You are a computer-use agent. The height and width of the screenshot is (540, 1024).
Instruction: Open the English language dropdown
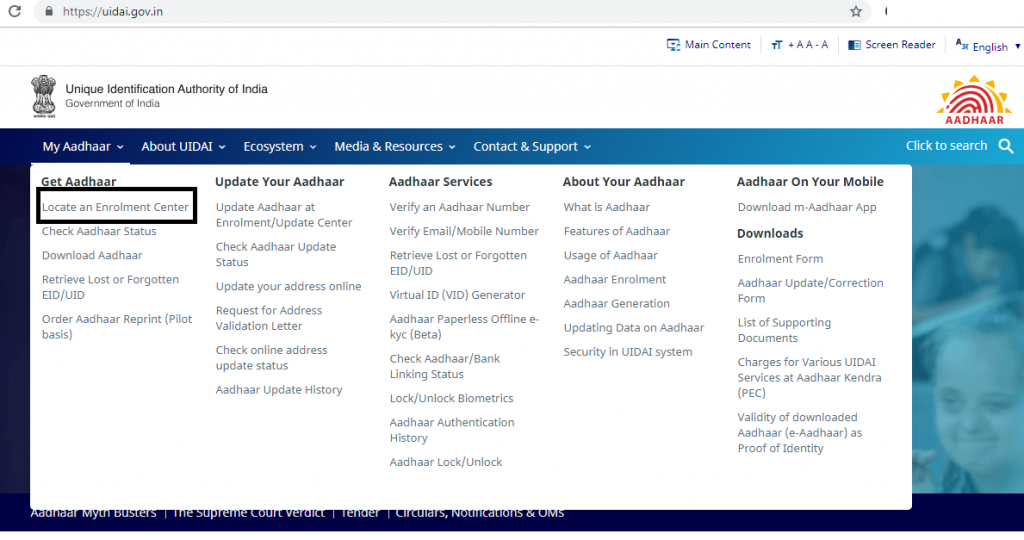click(988, 46)
